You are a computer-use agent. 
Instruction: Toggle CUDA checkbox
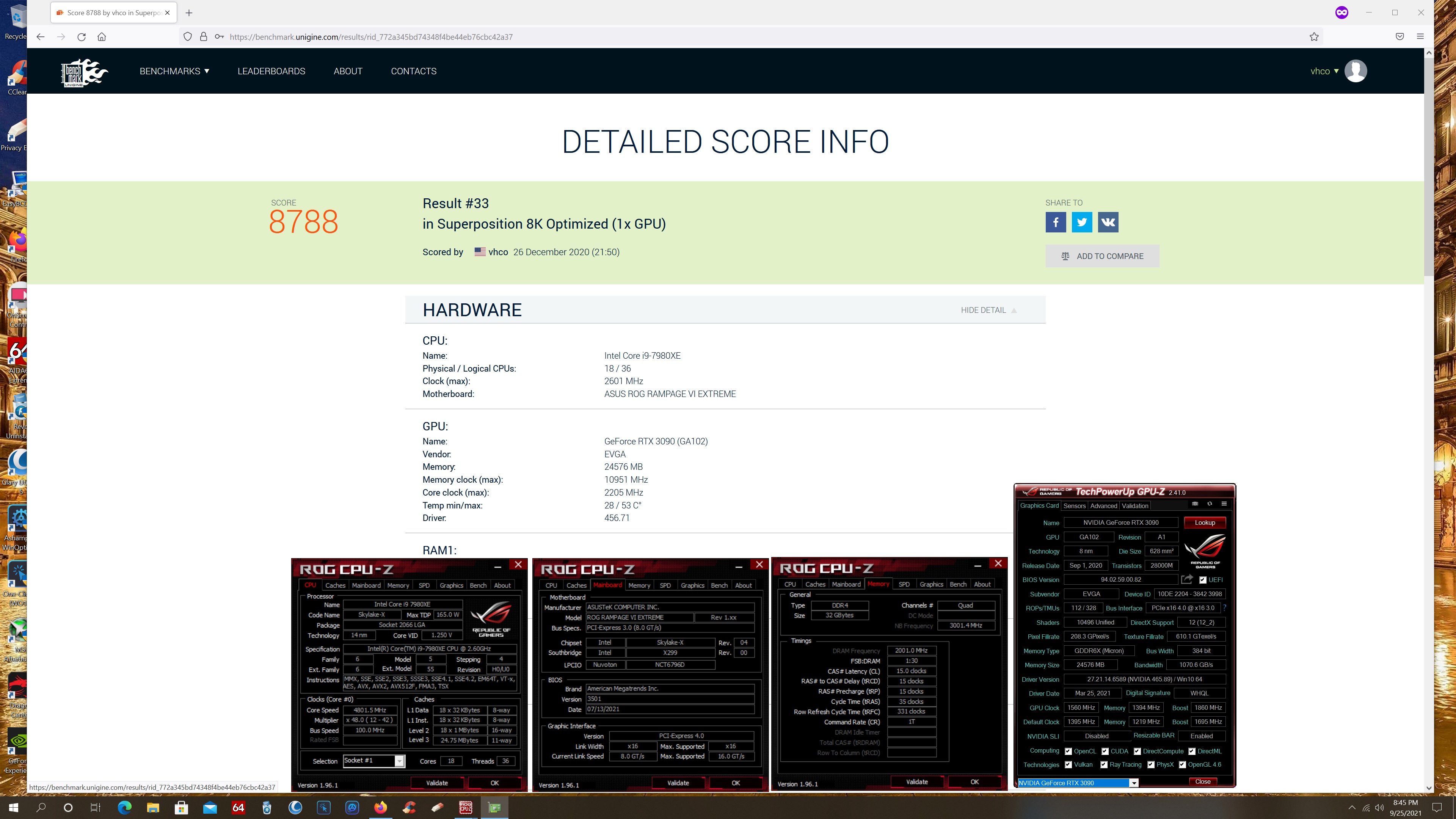coord(1105,751)
